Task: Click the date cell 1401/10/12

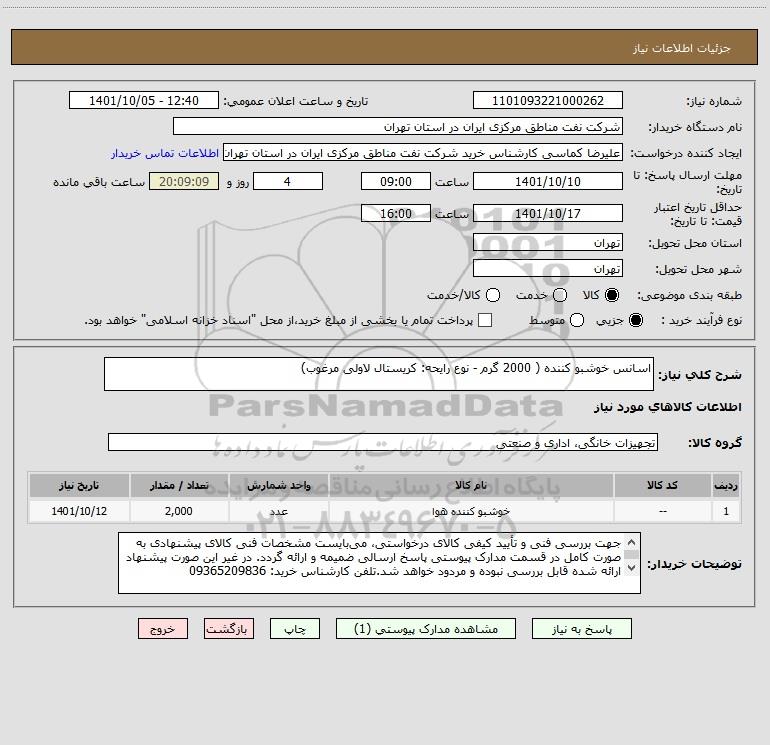Action: coord(79,511)
